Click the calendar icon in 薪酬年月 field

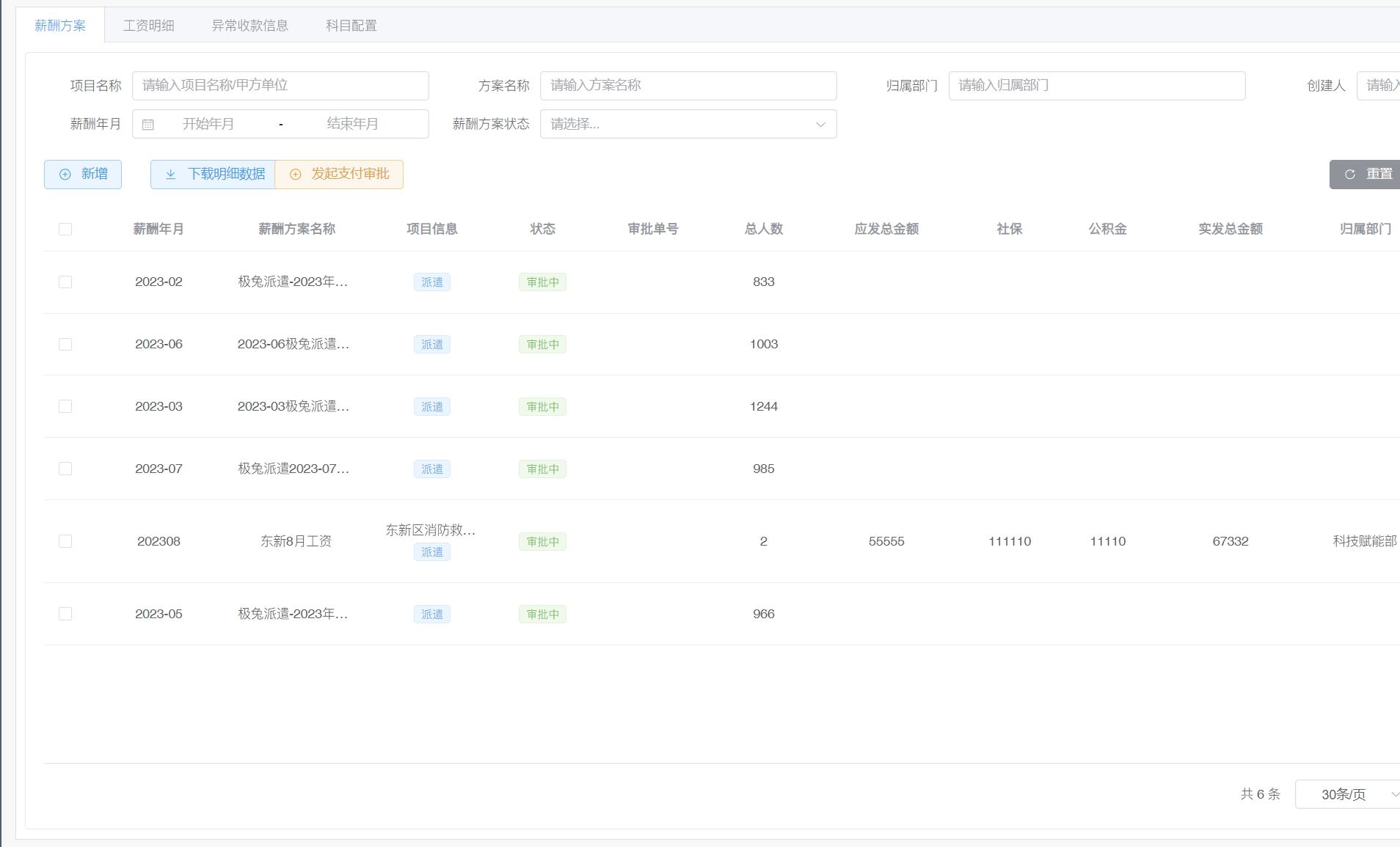point(148,125)
